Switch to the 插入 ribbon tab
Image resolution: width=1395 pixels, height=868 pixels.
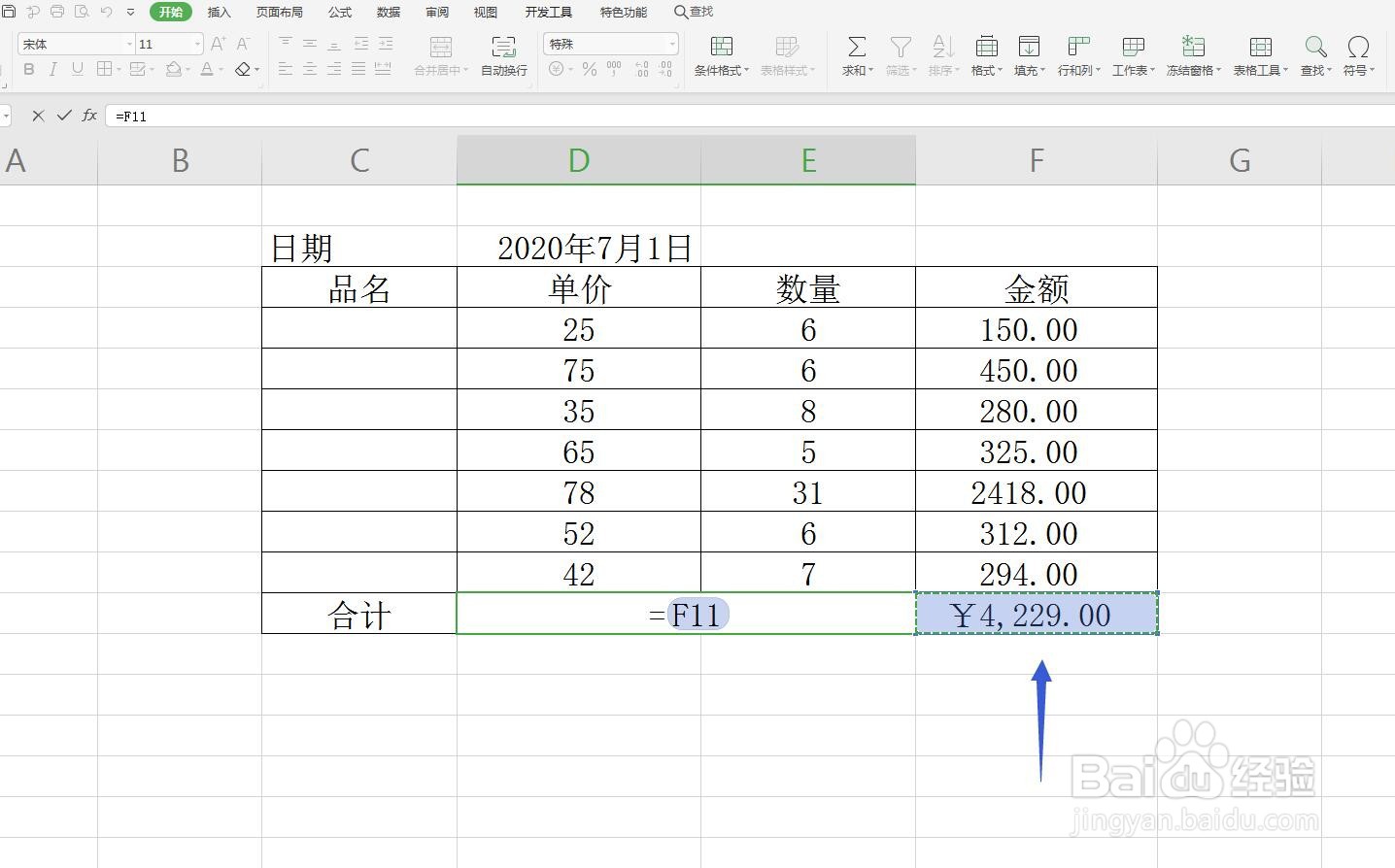[x=219, y=12]
